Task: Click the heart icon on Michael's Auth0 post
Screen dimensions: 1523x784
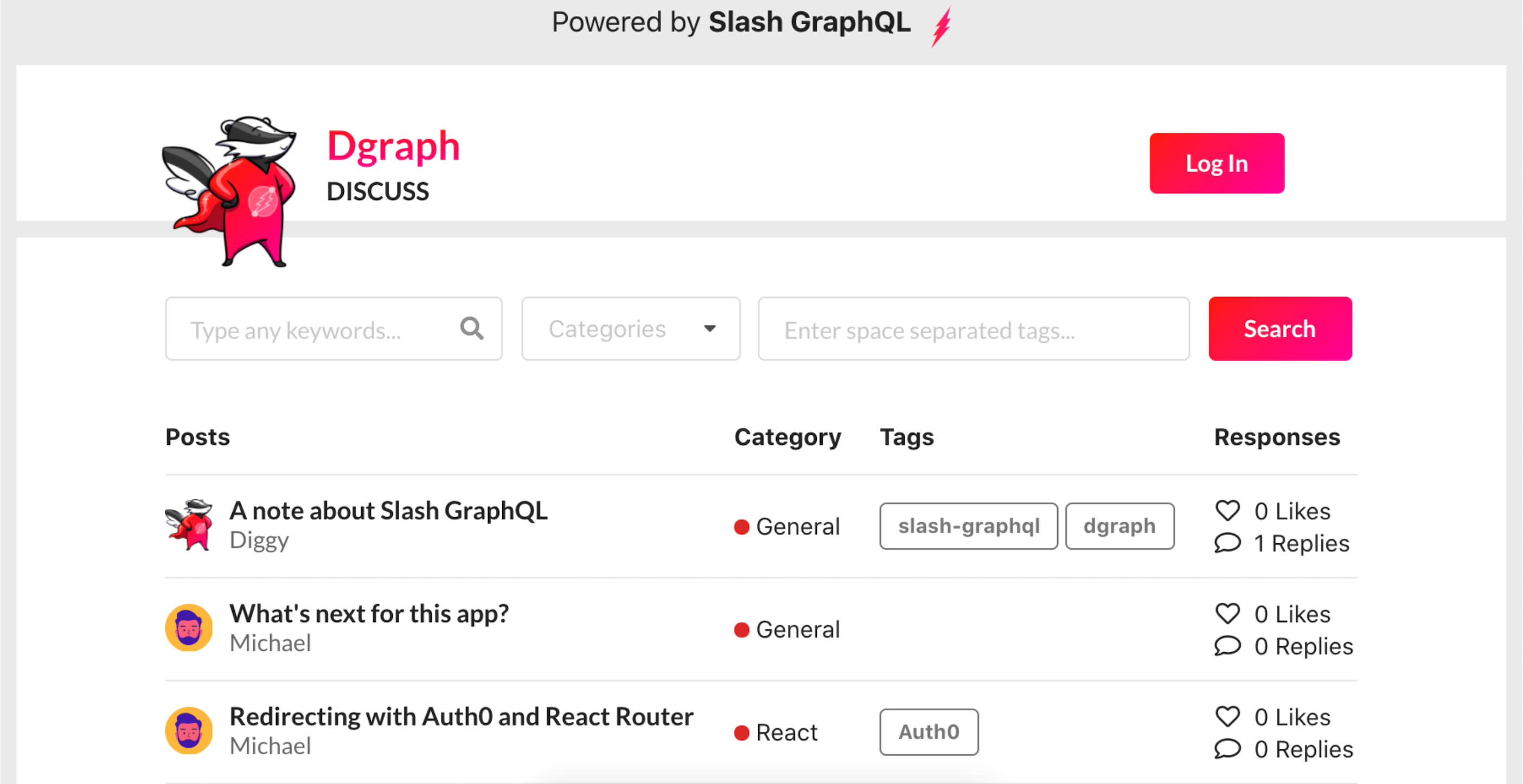Action: (x=1228, y=716)
